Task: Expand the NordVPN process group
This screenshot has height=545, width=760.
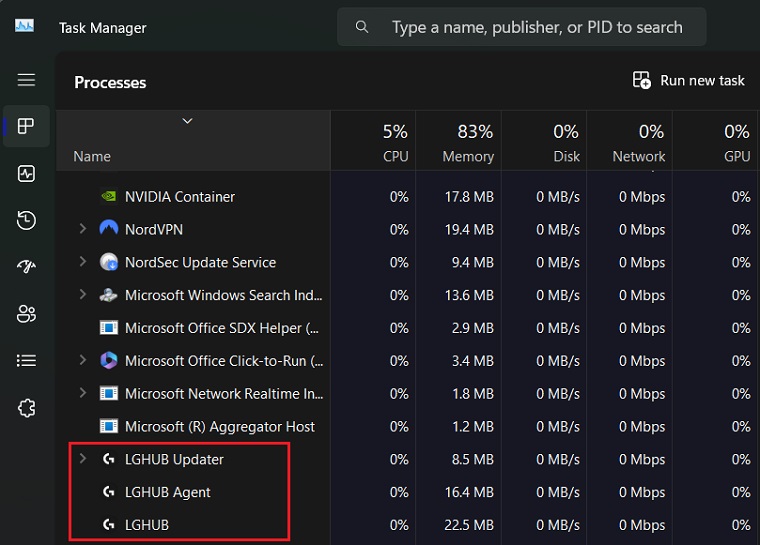Action: point(82,228)
